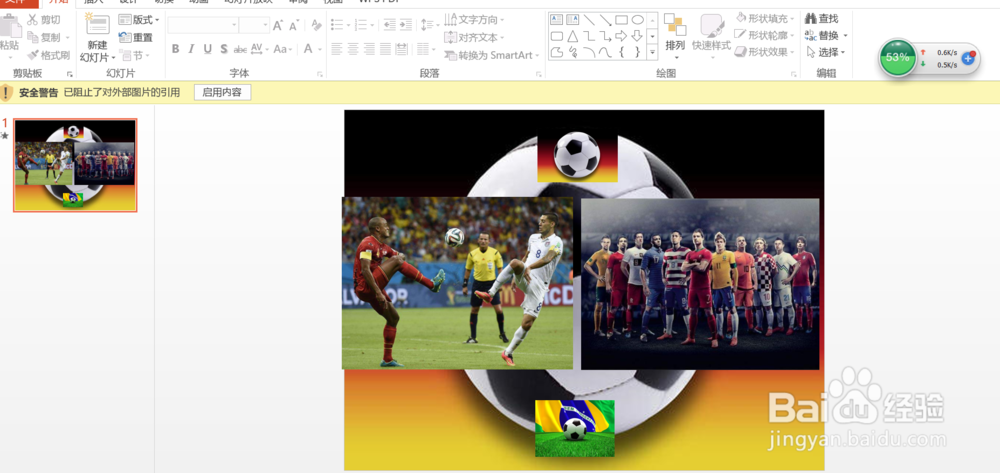Pick the line arrow shape
The image size is (1000, 473).
(x=605, y=20)
